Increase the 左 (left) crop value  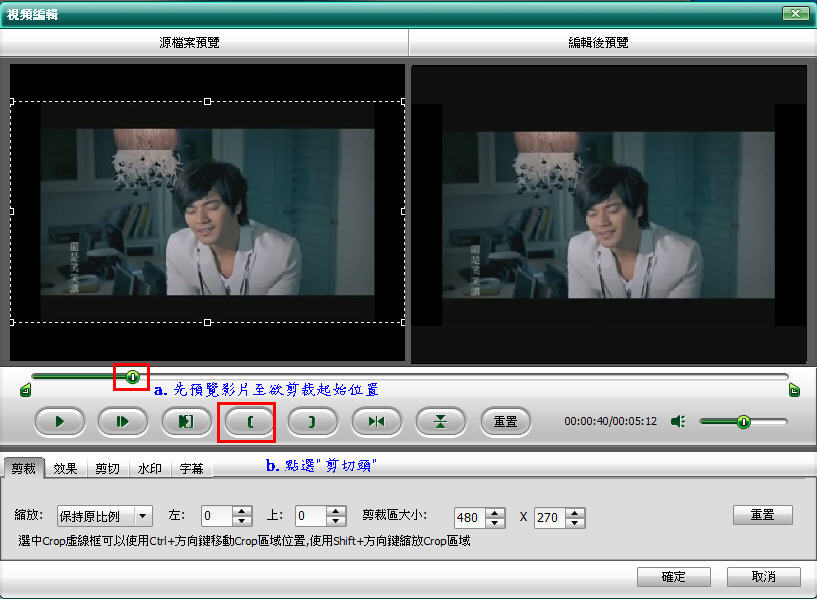pyautogui.click(x=241, y=512)
